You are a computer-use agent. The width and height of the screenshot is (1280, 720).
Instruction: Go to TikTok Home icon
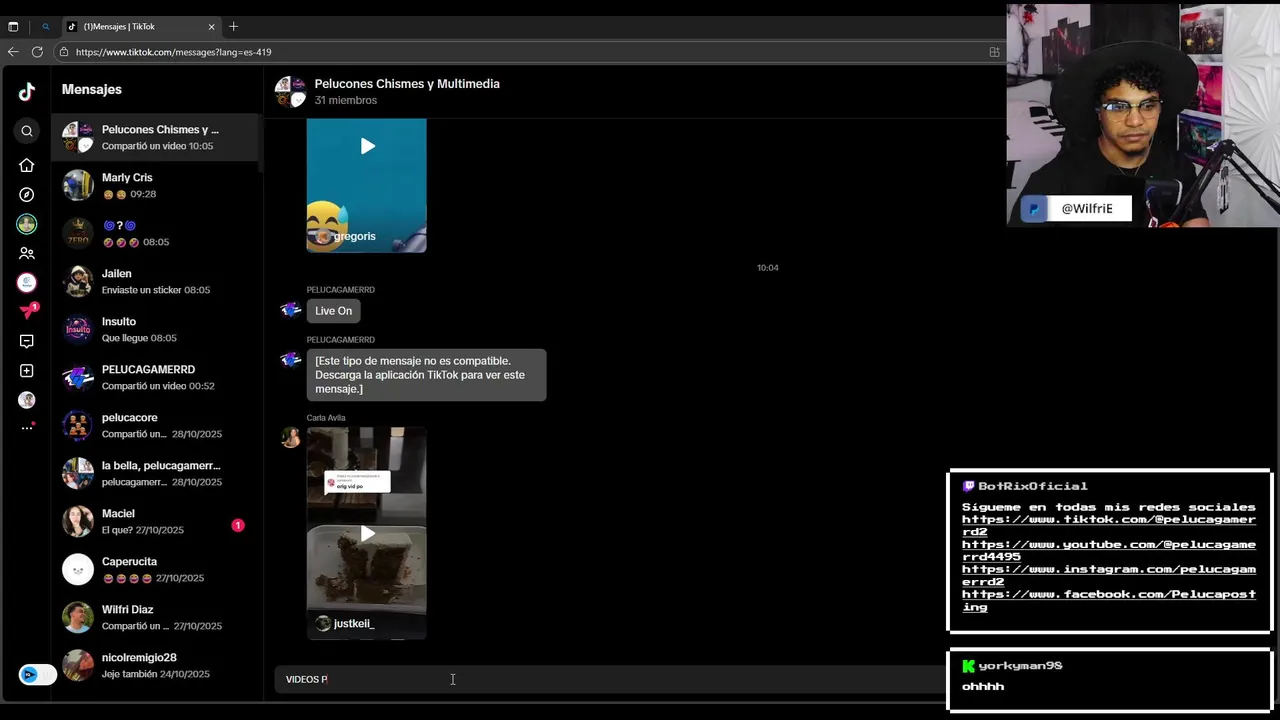(x=27, y=165)
